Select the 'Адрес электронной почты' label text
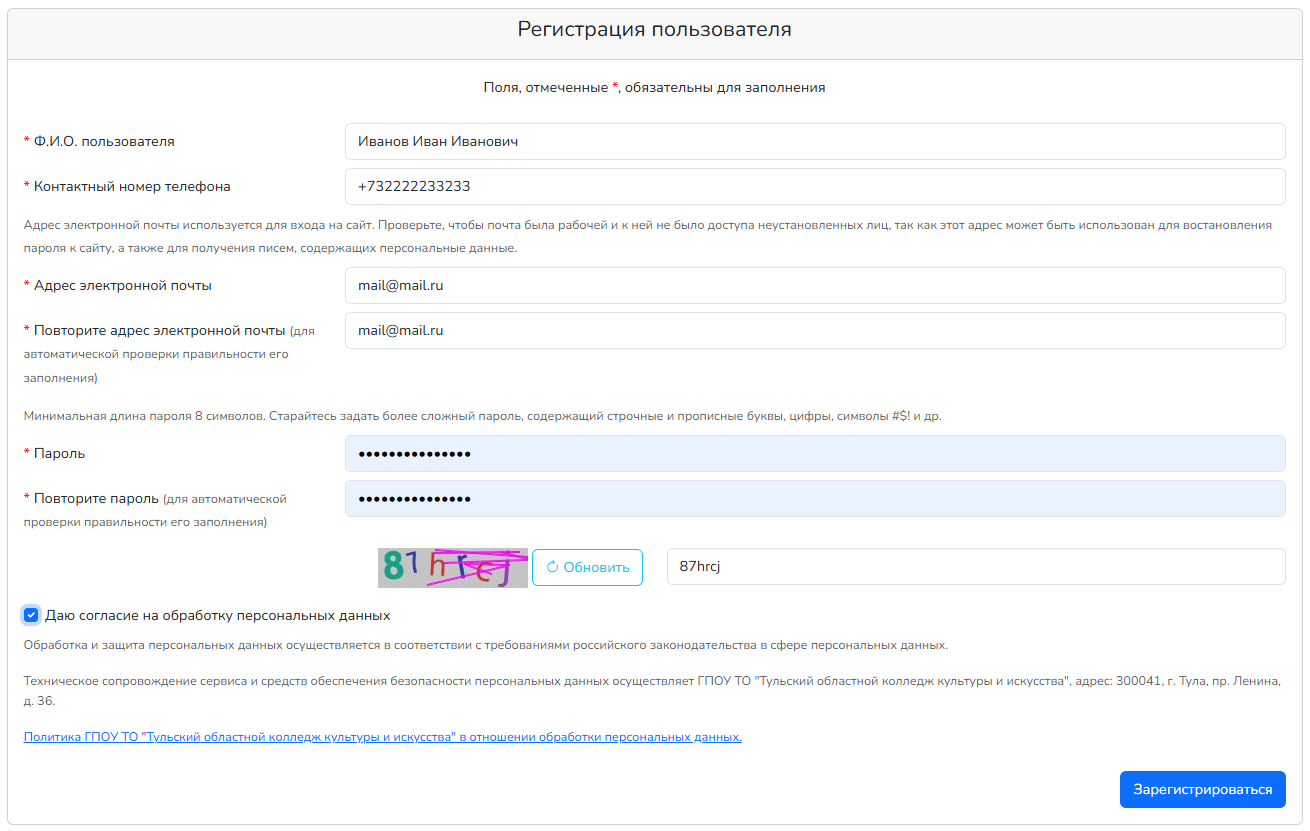This screenshot has height=831, width=1310. point(122,285)
